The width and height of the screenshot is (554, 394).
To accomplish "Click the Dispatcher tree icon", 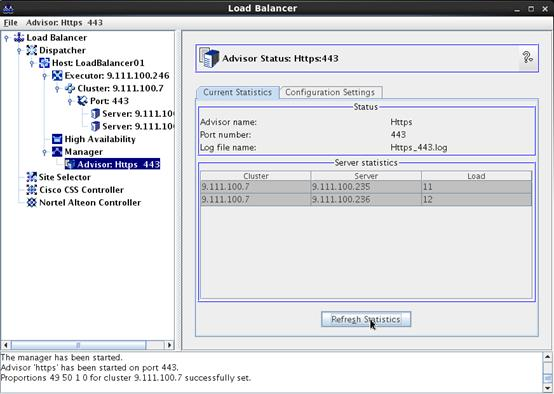I will pyautogui.click(x=31, y=50).
